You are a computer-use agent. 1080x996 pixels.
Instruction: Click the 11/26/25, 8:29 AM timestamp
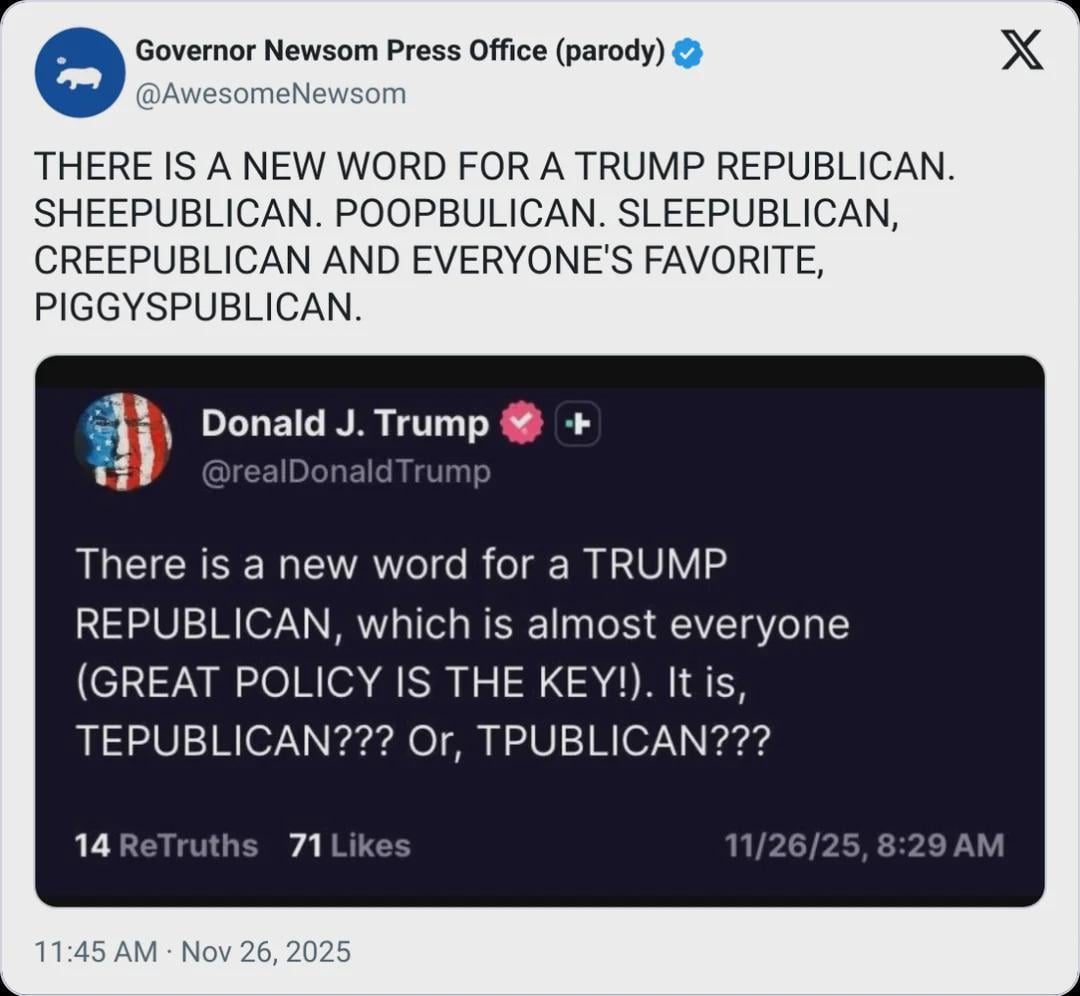pyautogui.click(x=863, y=846)
